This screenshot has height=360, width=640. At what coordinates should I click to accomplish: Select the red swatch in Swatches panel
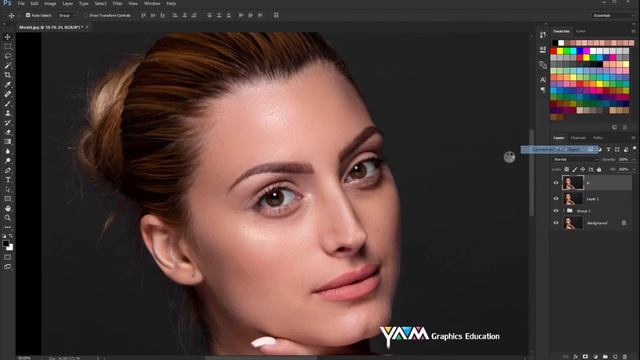tap(553, 51)
